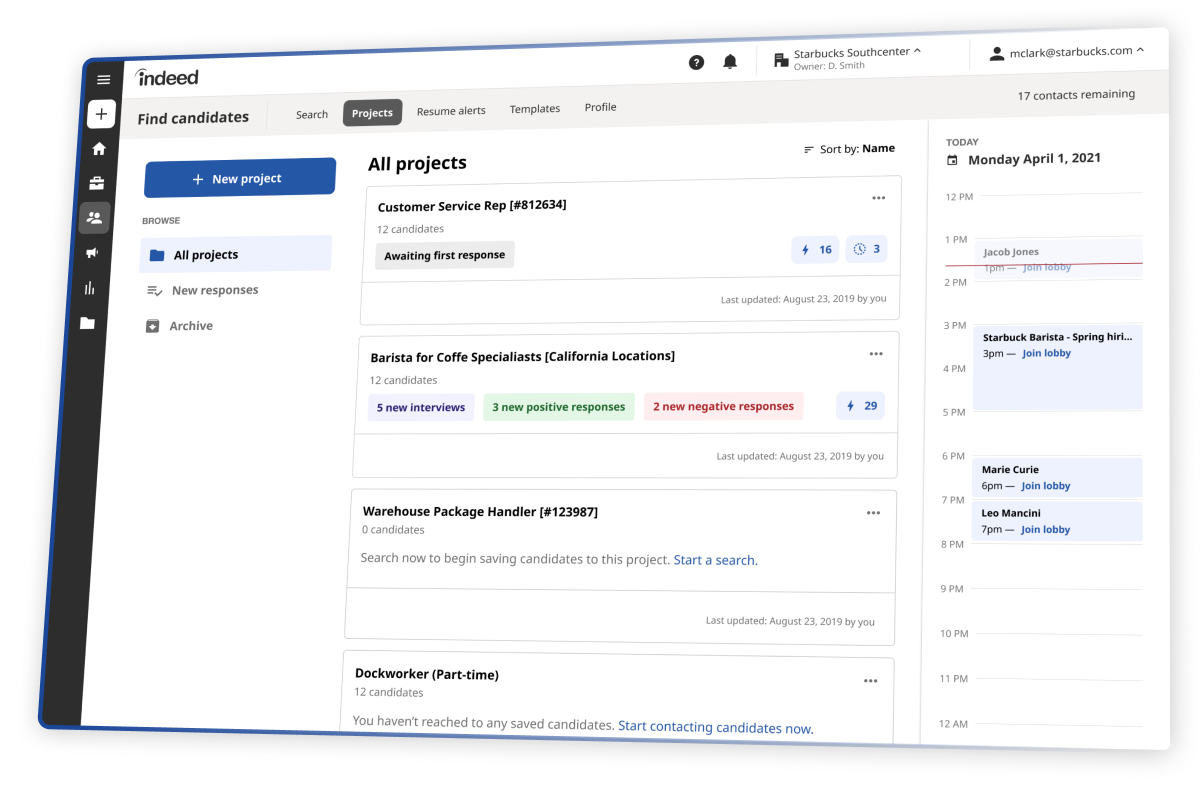Change Sort by: Name option

point(849,149)
